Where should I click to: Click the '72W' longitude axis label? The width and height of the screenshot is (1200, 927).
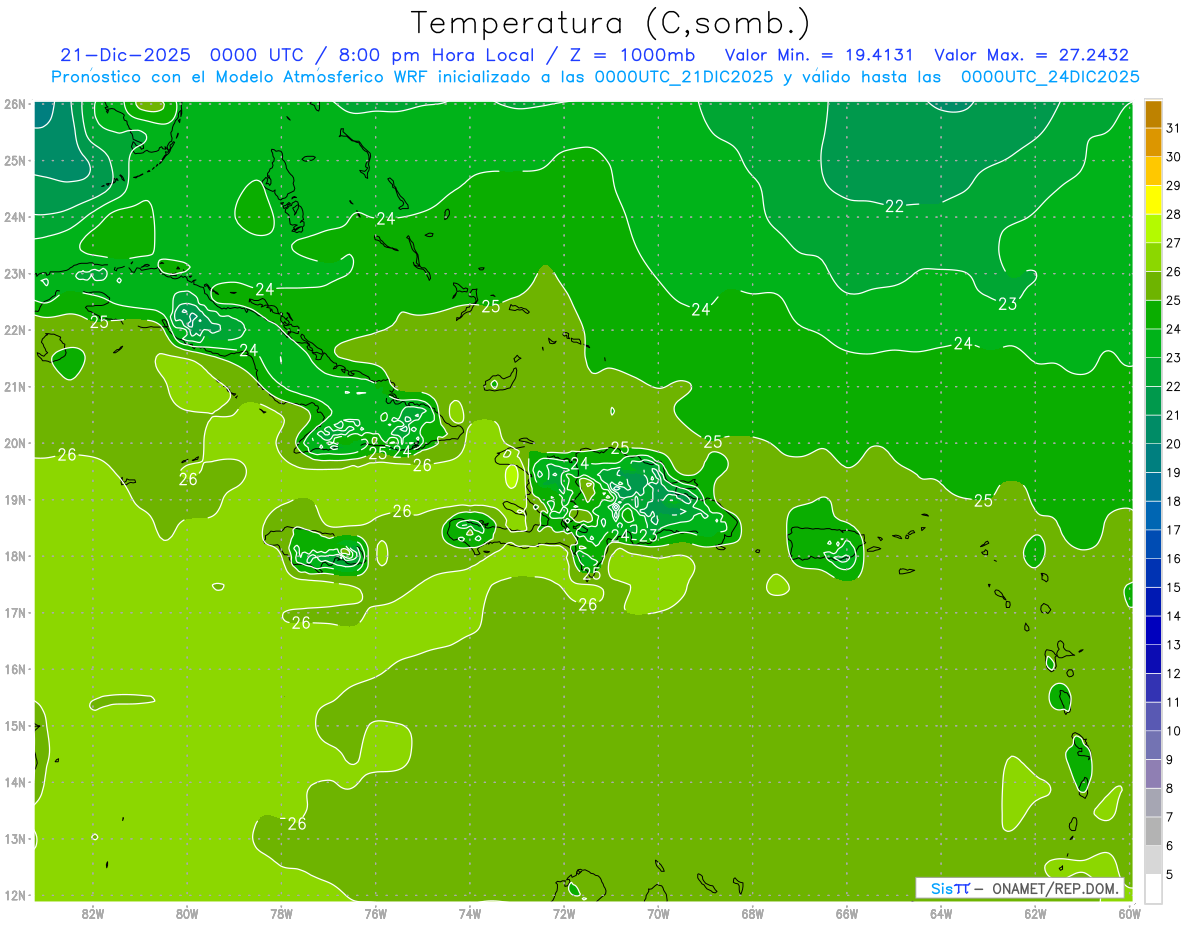click(564, 913)
